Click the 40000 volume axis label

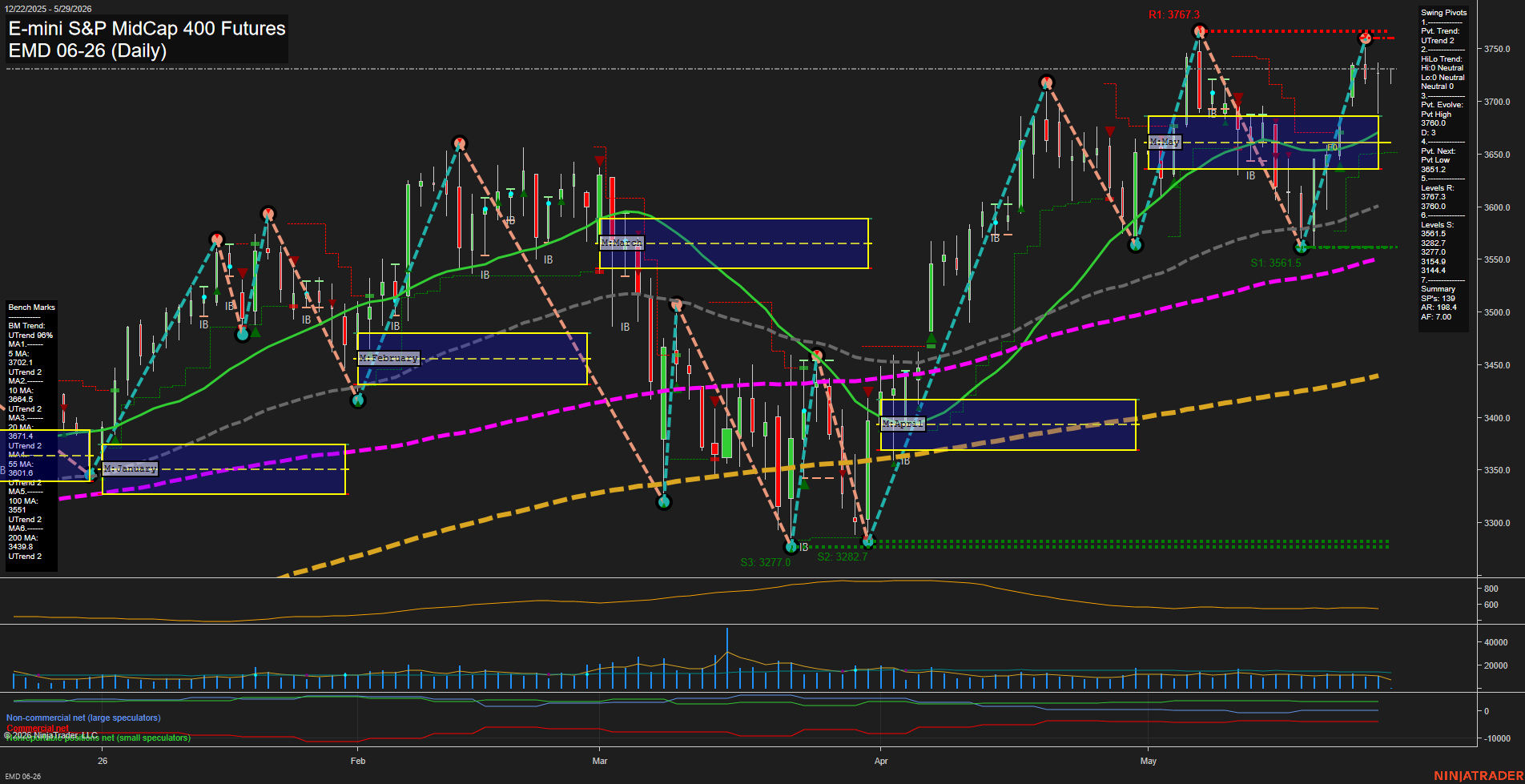(x=1496, y=642)
